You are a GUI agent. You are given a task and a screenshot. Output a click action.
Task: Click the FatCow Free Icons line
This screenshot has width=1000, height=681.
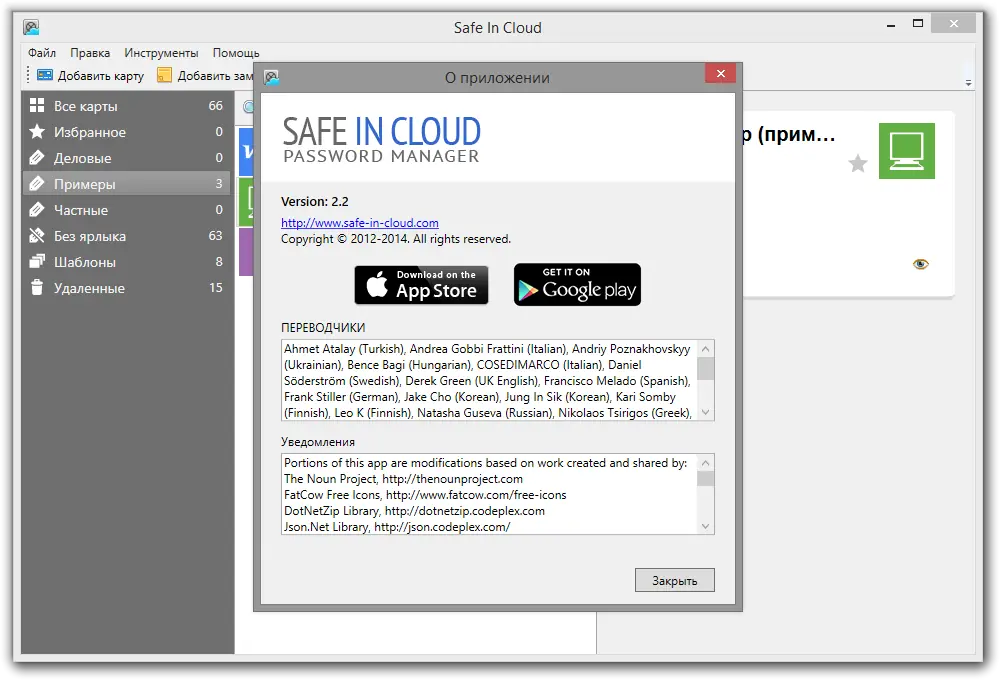point(425,495)
